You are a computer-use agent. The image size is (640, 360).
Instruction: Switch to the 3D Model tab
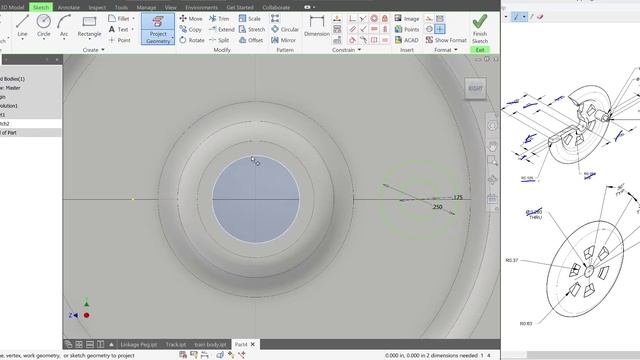click(x=12, y=7)
